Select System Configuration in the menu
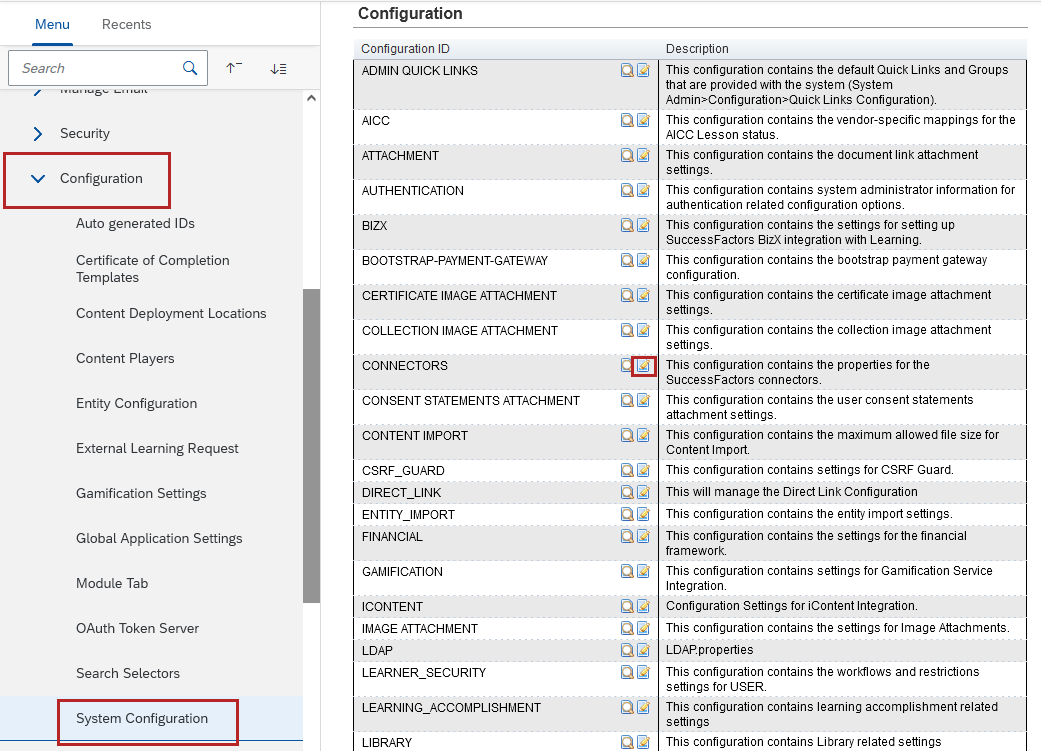The width and height of the screenshot is (1041, 751). (x=142, y=719)
